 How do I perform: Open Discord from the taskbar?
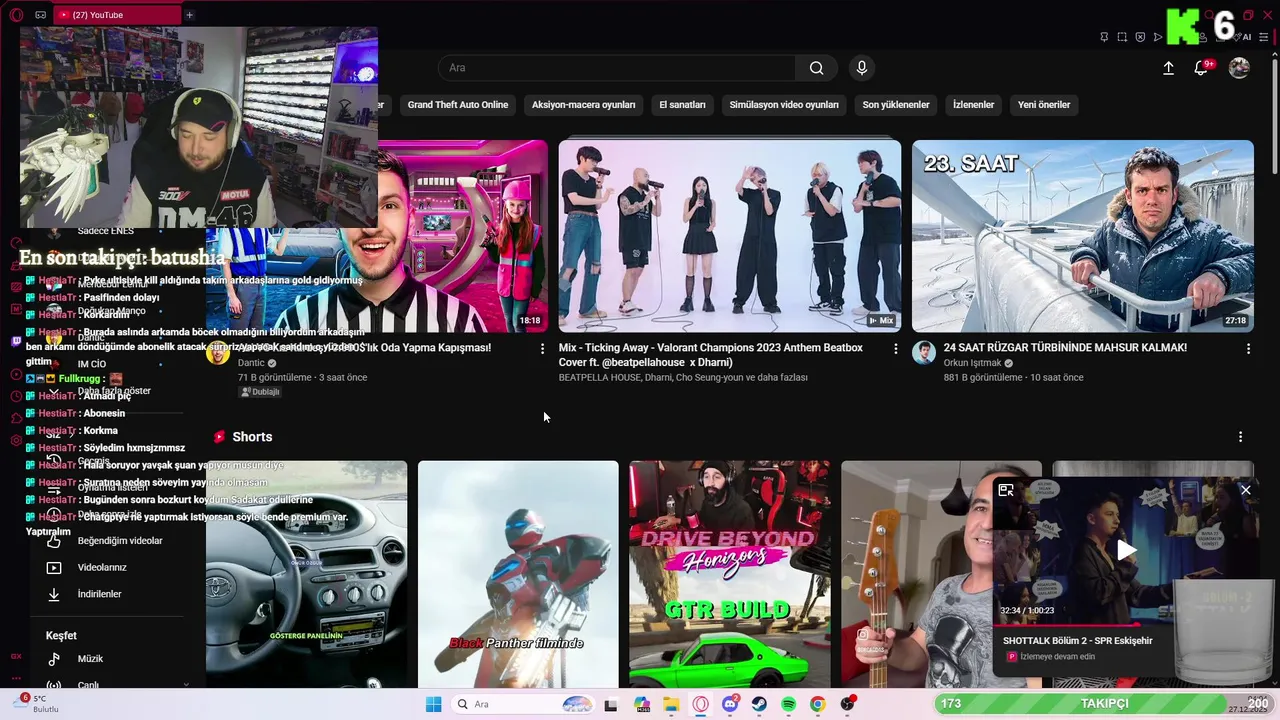(730, 704)
